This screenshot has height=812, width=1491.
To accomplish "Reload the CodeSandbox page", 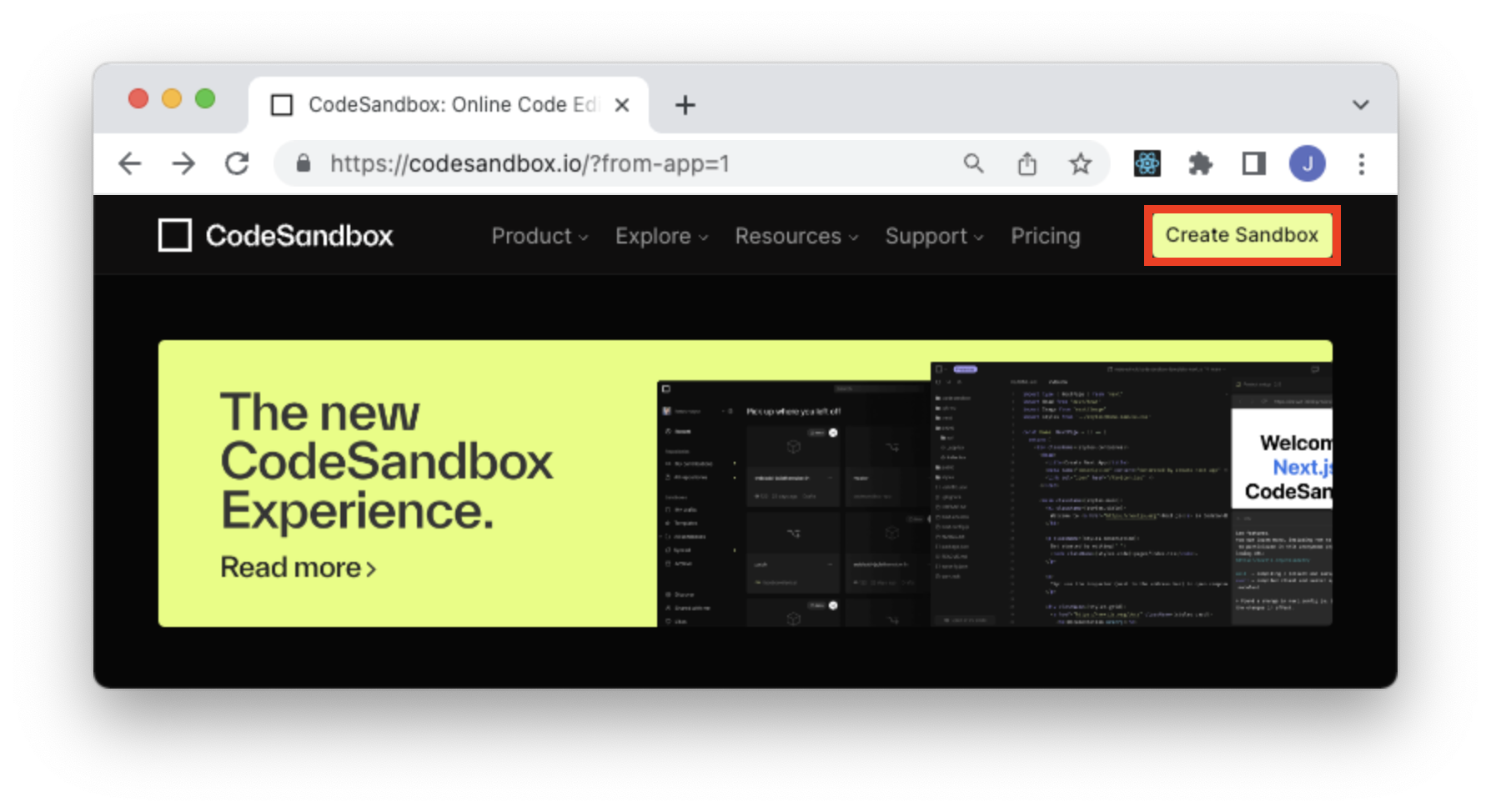I will tap(238, 163).
